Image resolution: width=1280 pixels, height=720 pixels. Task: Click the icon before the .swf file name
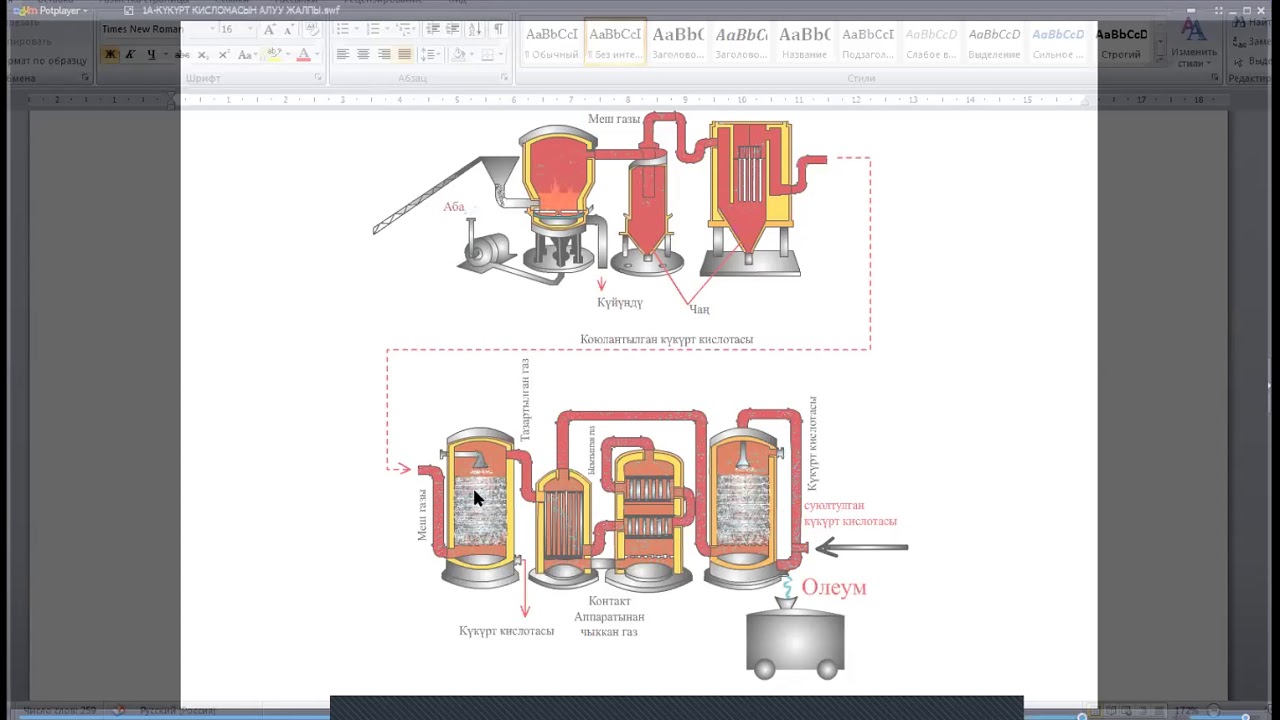point(128,10)
